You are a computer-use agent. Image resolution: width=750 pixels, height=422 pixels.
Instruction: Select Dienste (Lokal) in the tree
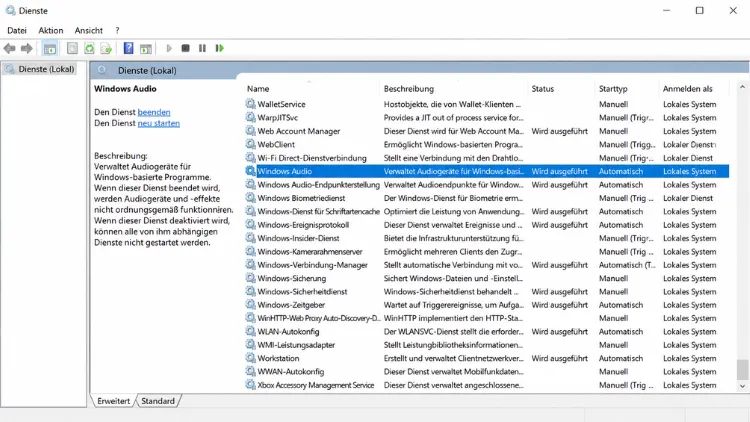point(46,69)
